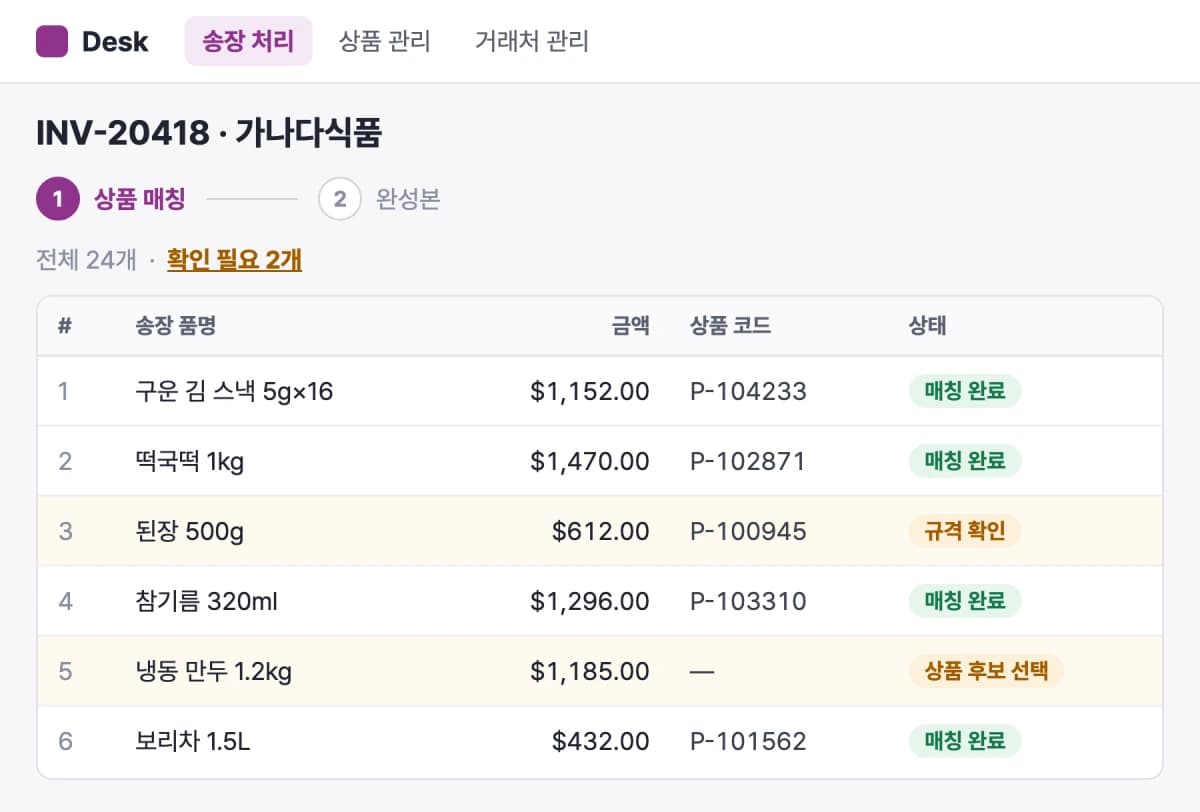The height and width of the screenshot is (812, 1200).
Task: Click product code P-104233
Action: point(748,391)
